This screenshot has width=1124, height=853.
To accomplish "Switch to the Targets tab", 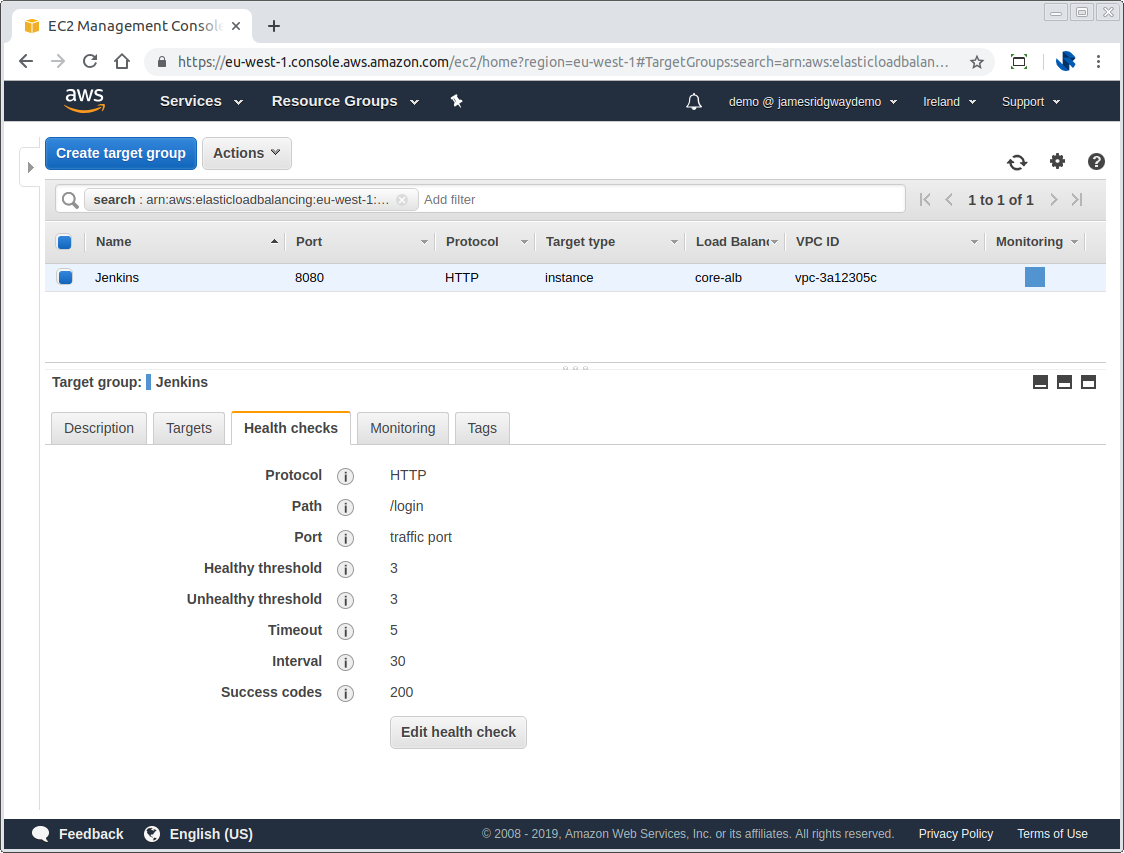I will click(x=189, y=429).
